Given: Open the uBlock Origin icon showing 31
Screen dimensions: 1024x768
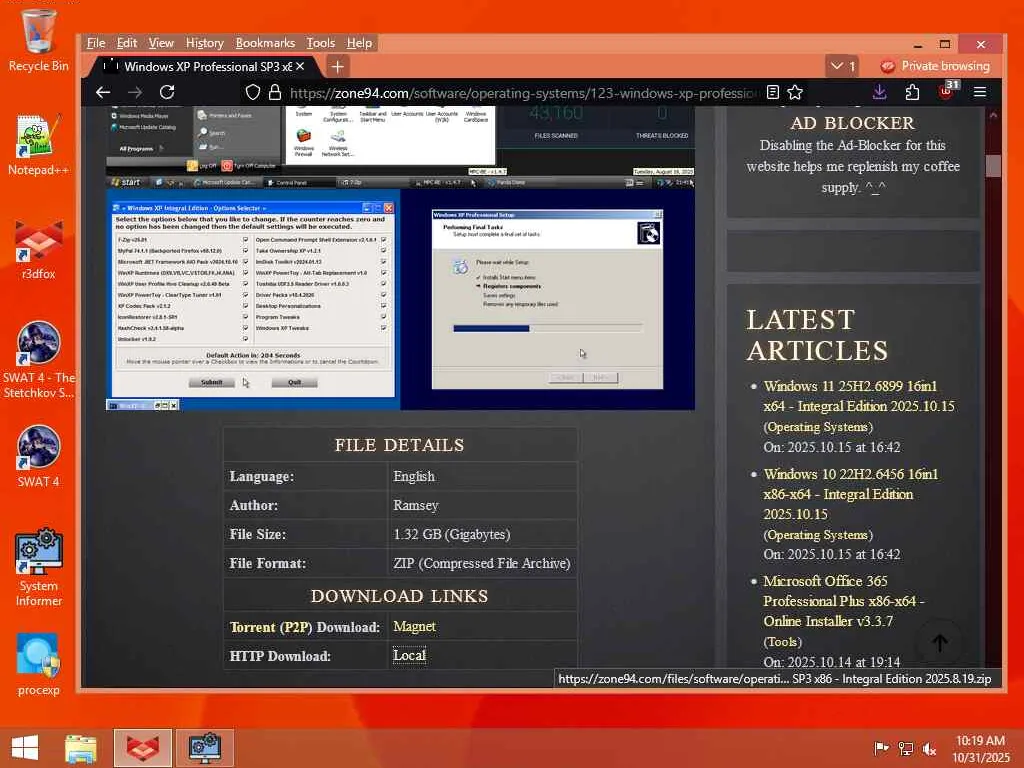Looking at the screenshot, I should point(947,91).
